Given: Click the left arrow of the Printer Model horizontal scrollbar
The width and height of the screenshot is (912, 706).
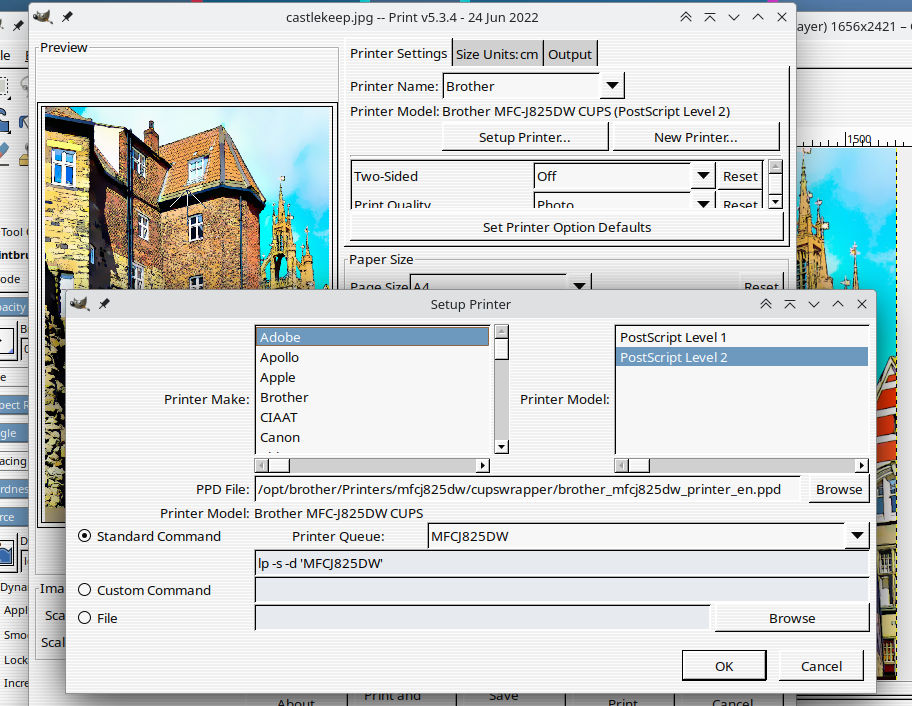Looking at the screenshot, I should click(622, 465).
